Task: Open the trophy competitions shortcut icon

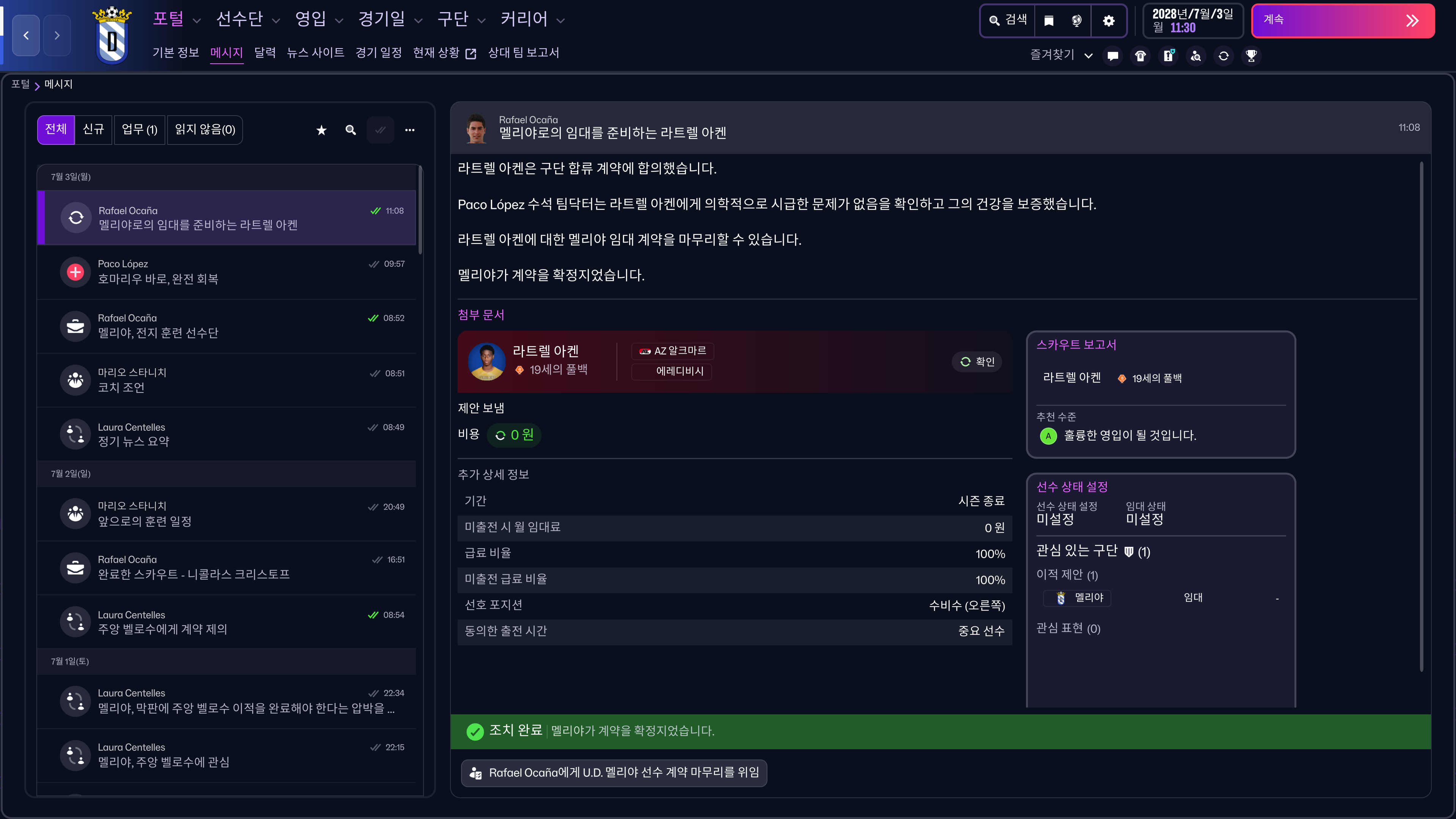Action: (x=1251, y=55)
